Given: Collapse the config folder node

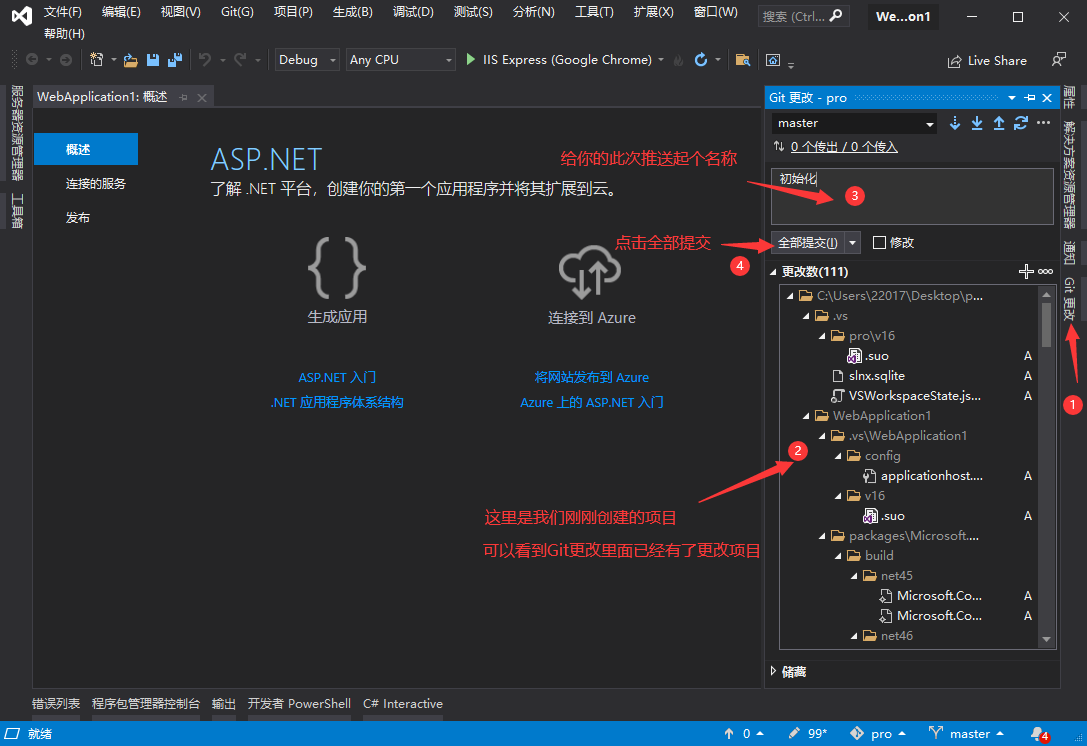Looking at the screenshot, I should click(838, 456).
